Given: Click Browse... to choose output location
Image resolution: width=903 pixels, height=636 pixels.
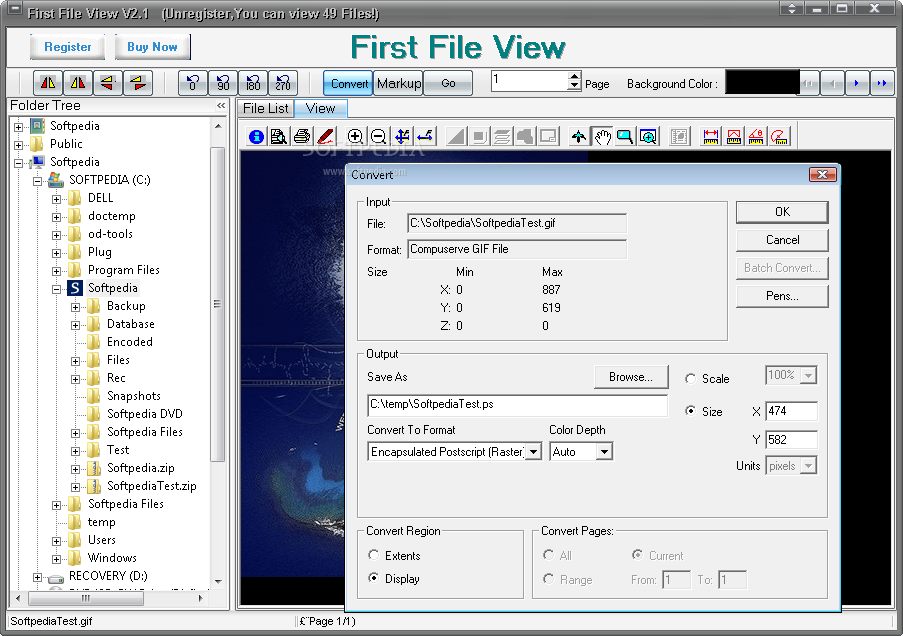Looking at the screenshot, I should coord(631,377).
